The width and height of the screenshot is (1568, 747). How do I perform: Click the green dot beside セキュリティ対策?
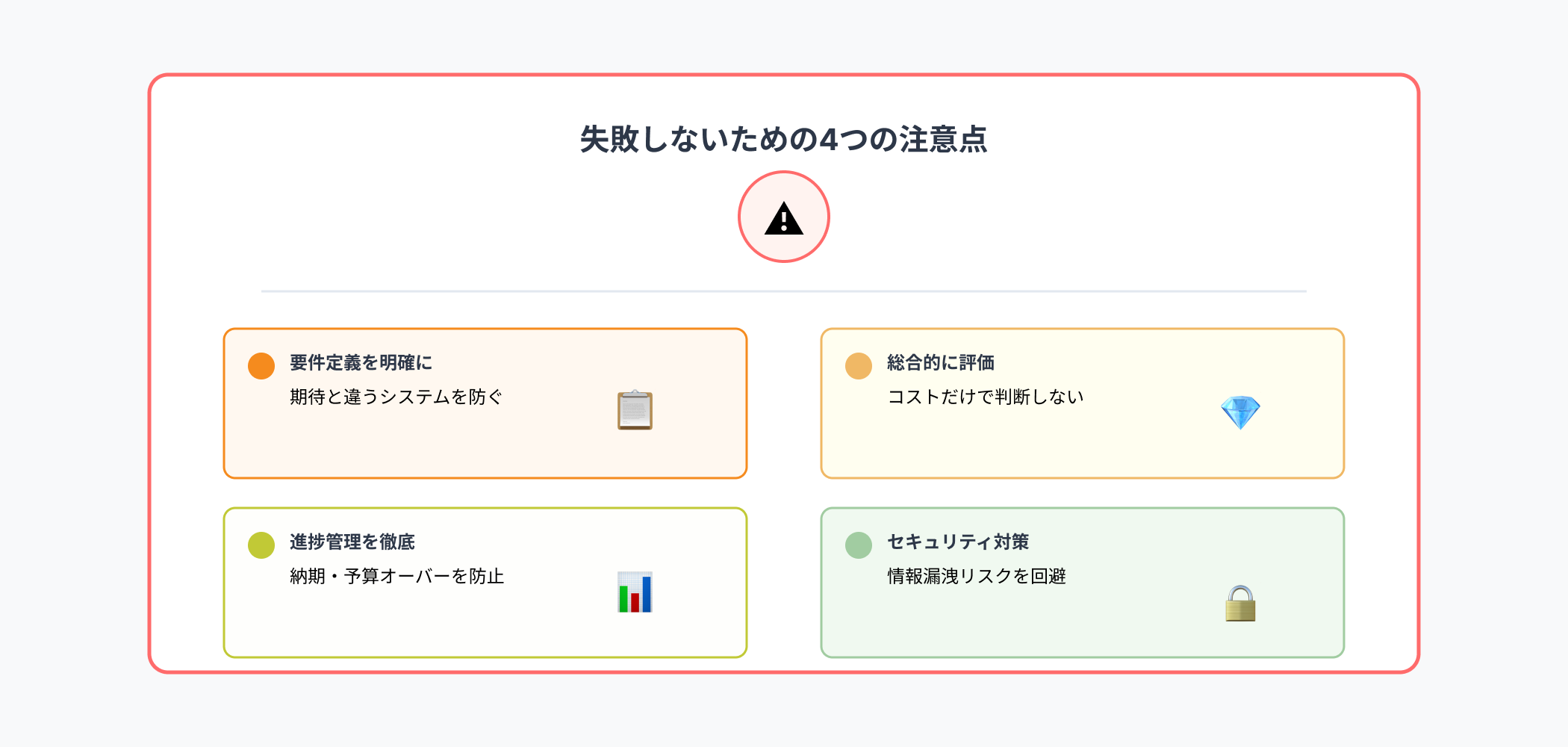pyautogui.click(x=859, y=545)
